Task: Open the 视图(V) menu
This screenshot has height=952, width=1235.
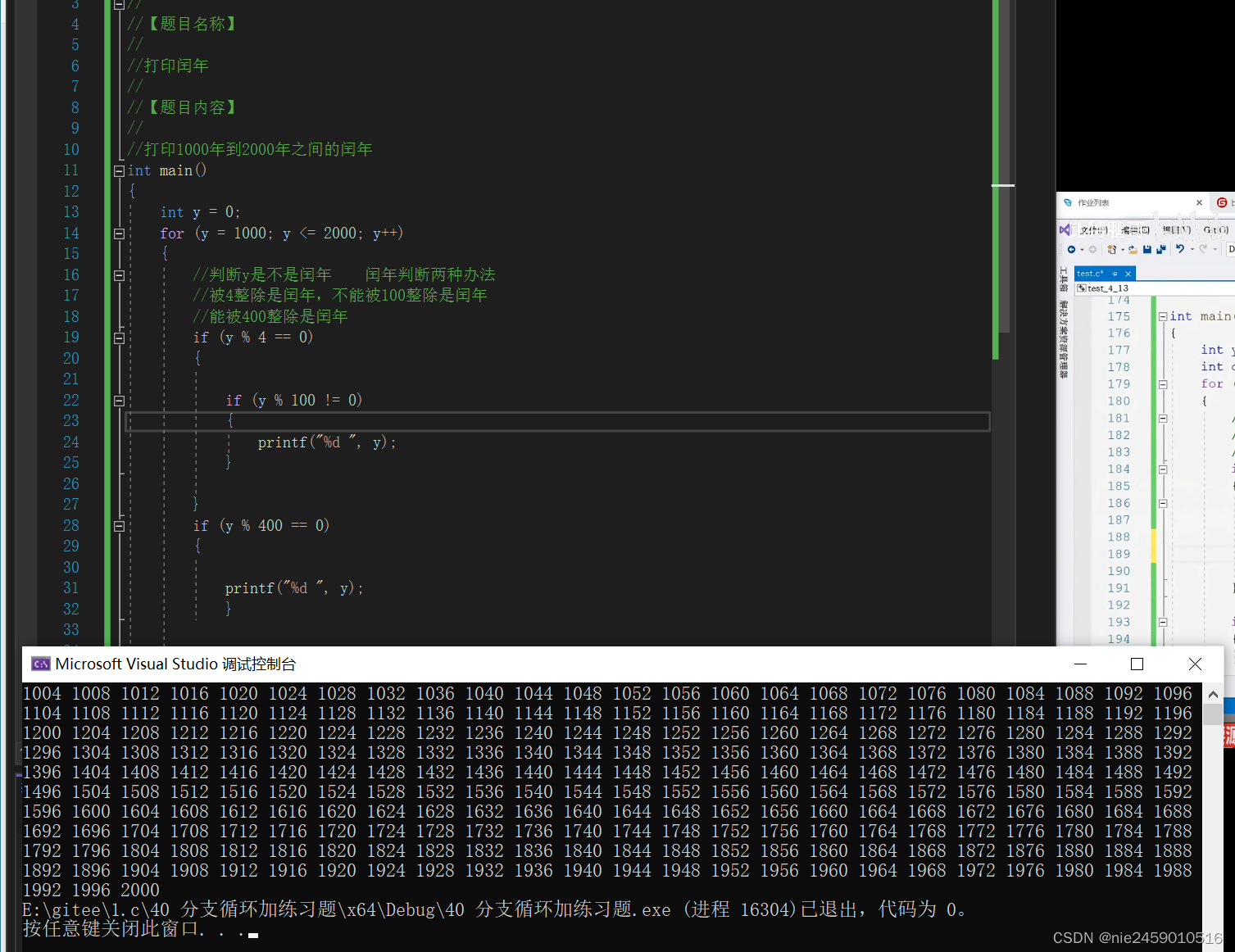Action: coord(1177,230)
